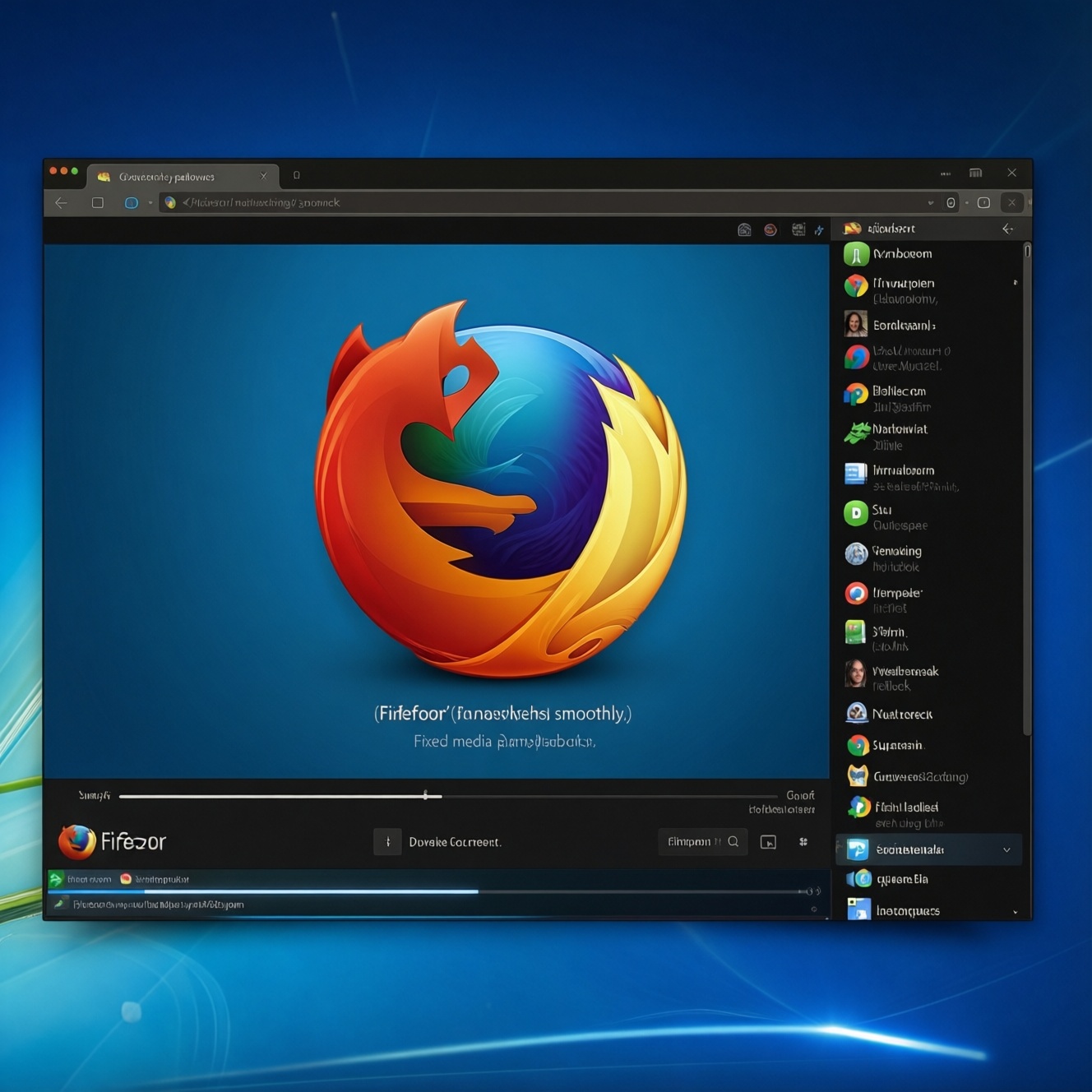
Task: Click the rounded square icon right of the shield
Action: click(x=983, y=202)
